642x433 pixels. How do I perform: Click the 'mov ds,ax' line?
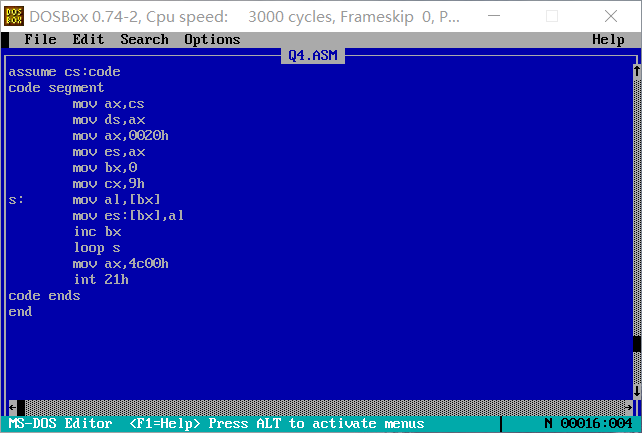pos(109,120)
